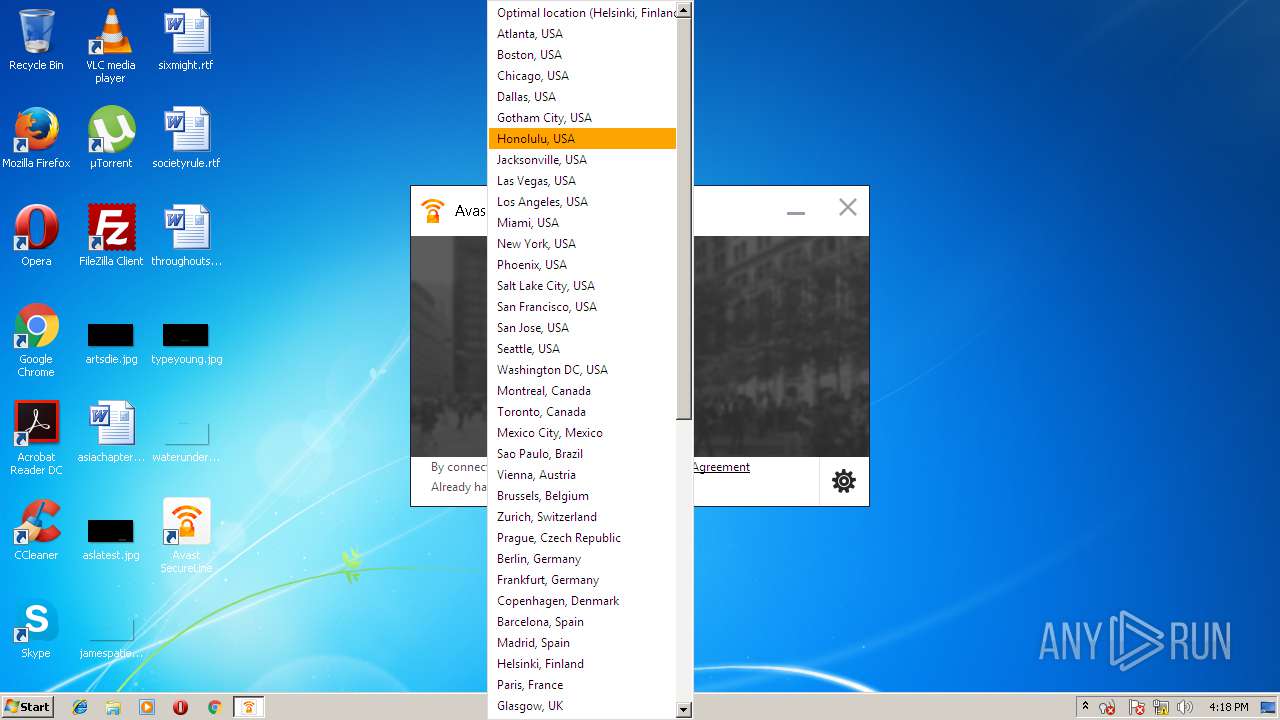Open aslatest.jpg image file
The height and width of the screenshot is (720, 1280).
(111, 538)
